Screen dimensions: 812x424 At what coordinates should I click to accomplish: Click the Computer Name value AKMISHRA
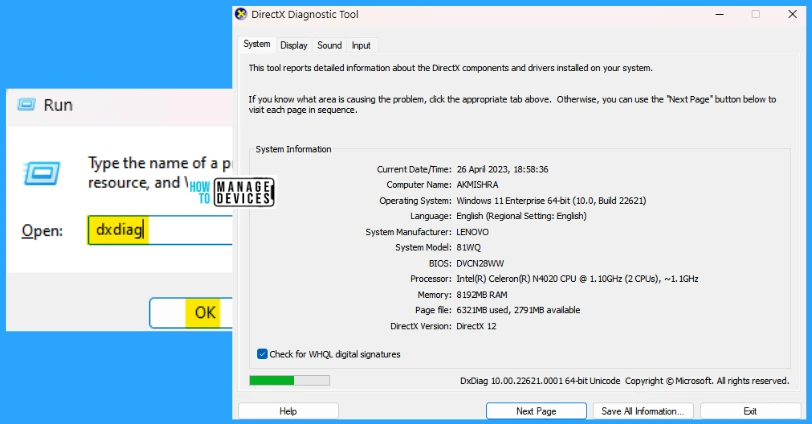coord(477,185)
